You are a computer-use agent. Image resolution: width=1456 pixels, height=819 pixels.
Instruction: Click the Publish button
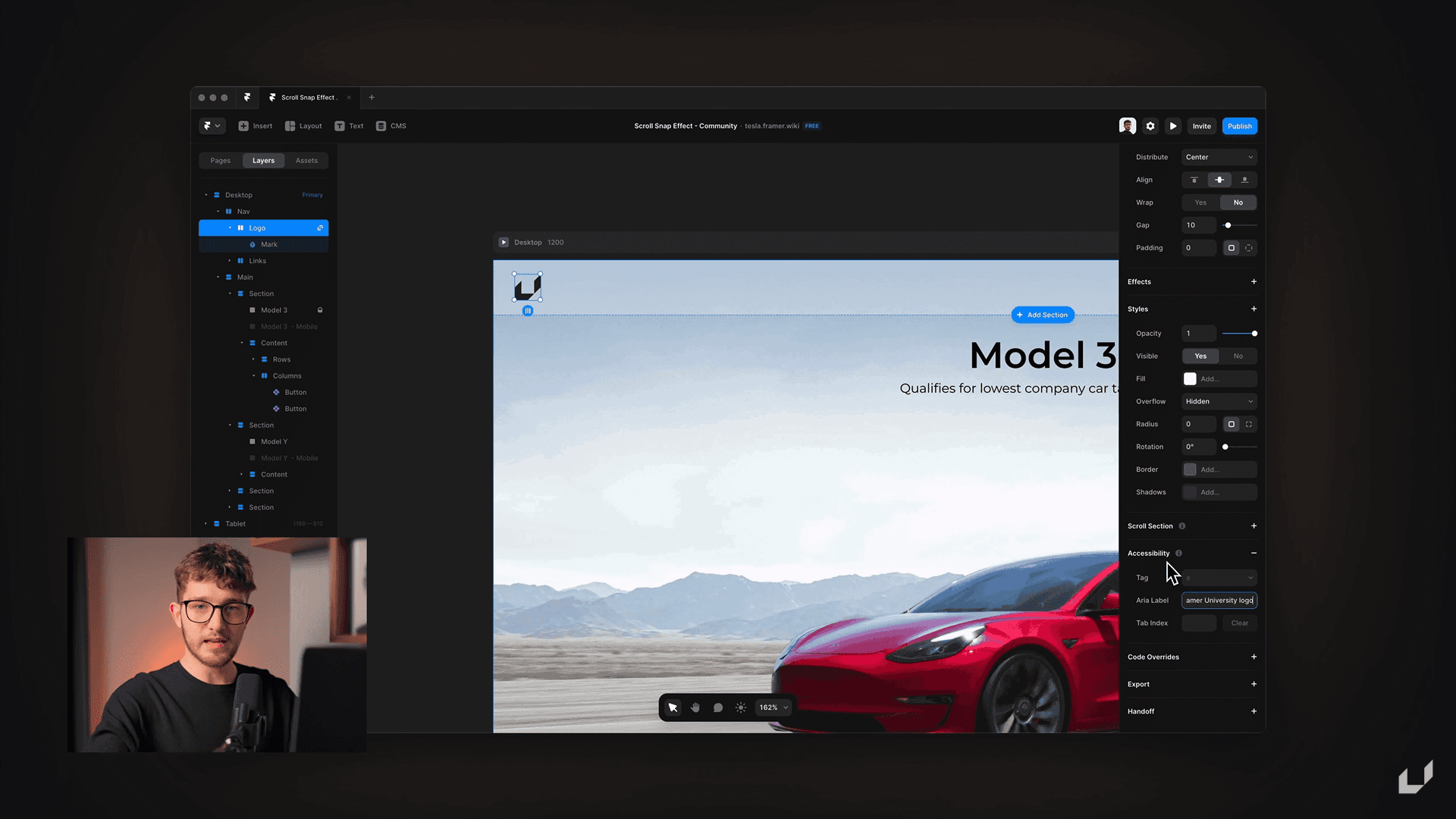click(1239, 125)
